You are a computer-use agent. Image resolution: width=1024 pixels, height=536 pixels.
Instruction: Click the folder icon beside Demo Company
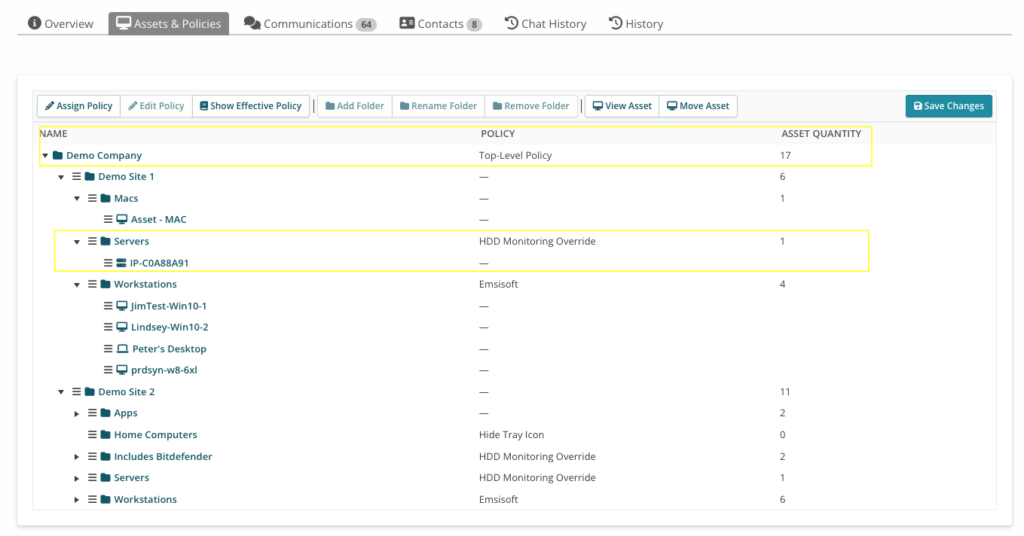tap(58, 156)
